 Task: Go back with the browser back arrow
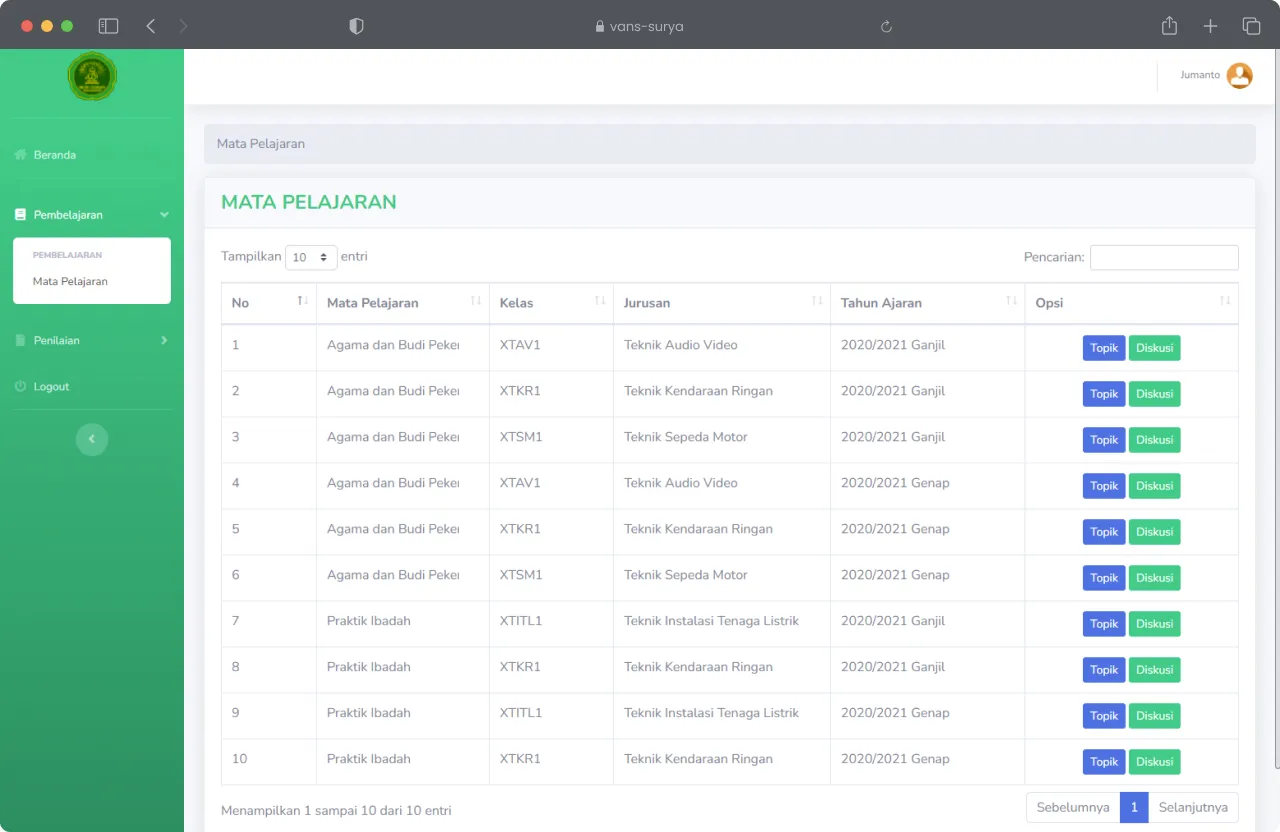pos(151,26)
